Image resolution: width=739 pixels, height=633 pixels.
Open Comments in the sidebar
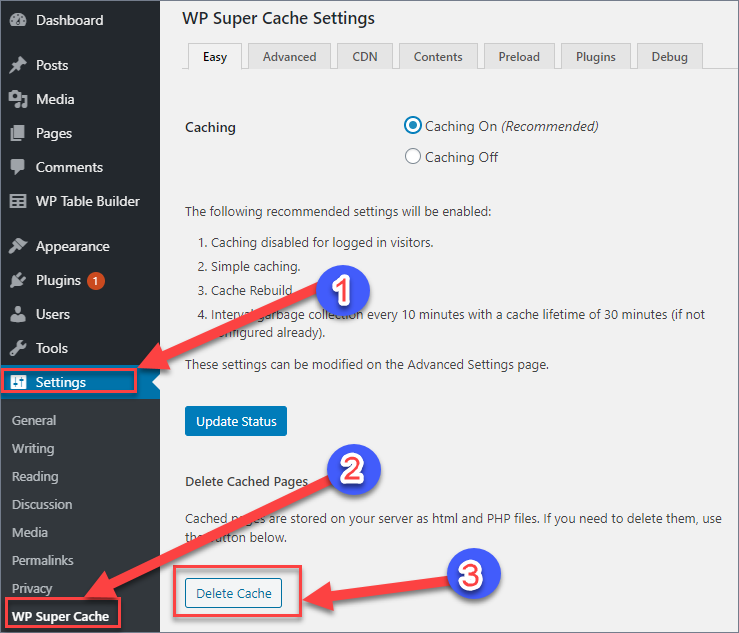[69, 167]
